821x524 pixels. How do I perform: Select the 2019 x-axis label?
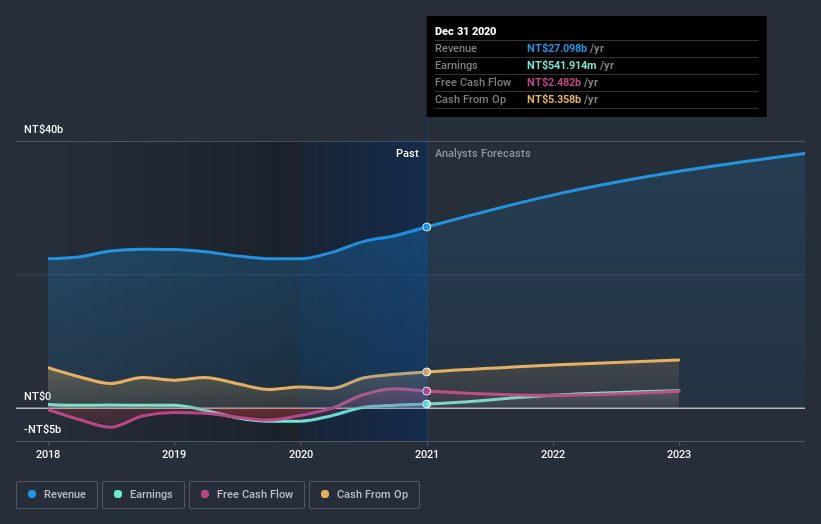click(174, 454)
